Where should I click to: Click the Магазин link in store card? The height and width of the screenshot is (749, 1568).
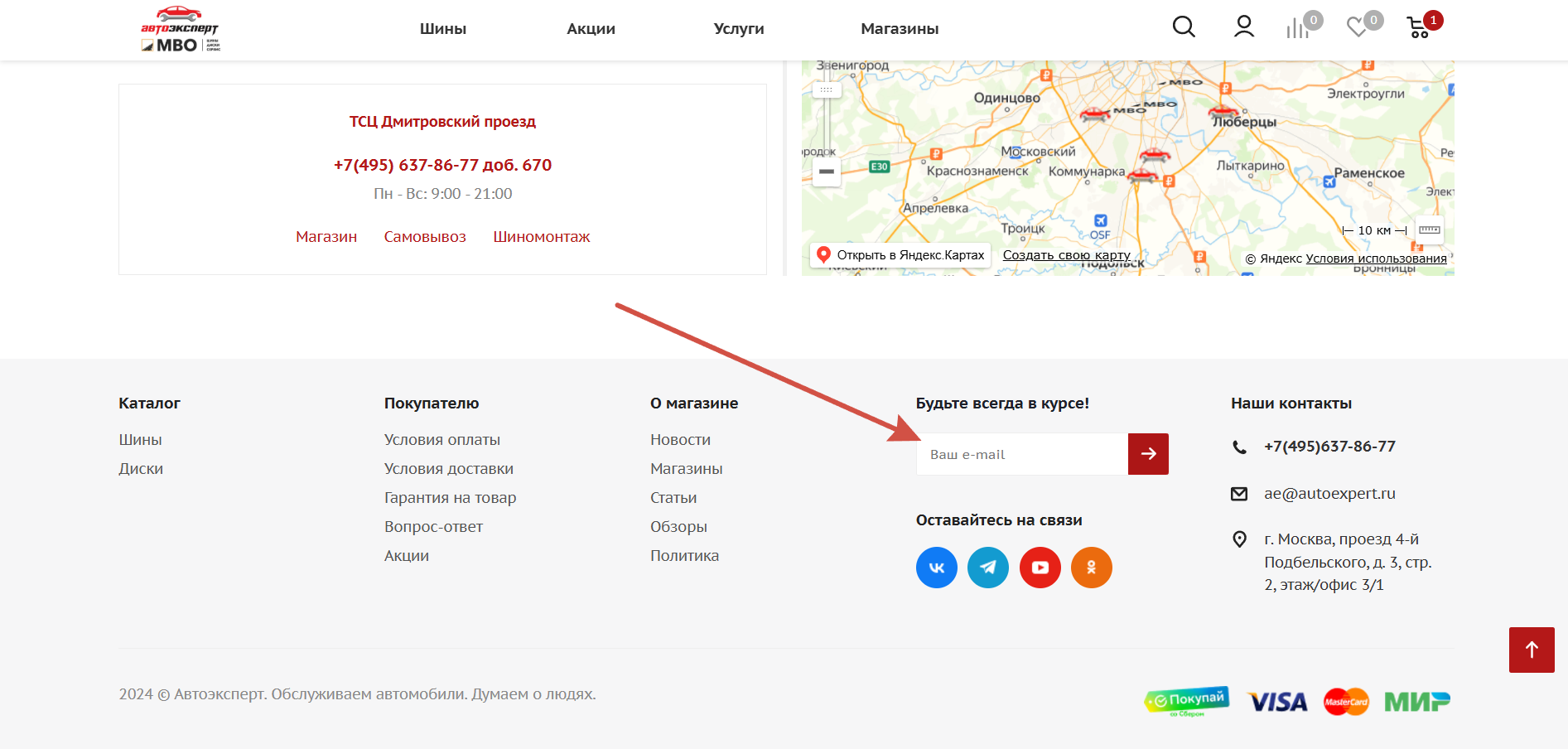pyautogui.click(x=326, y=237)
